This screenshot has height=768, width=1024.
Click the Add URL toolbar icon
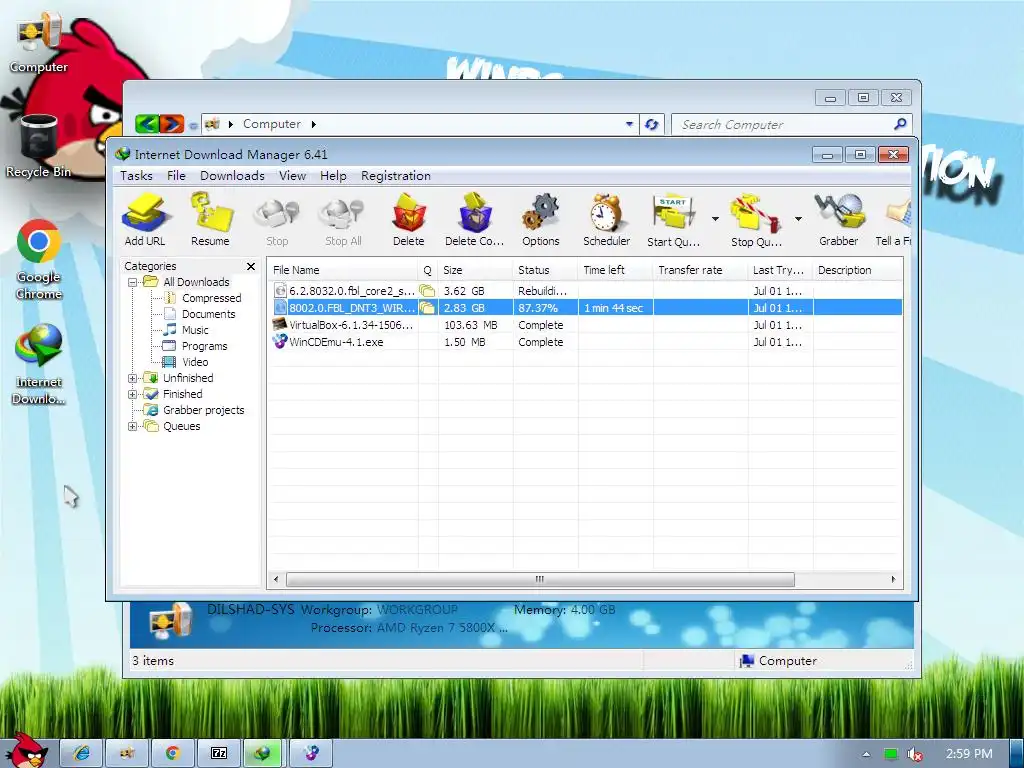click(145, 219)
